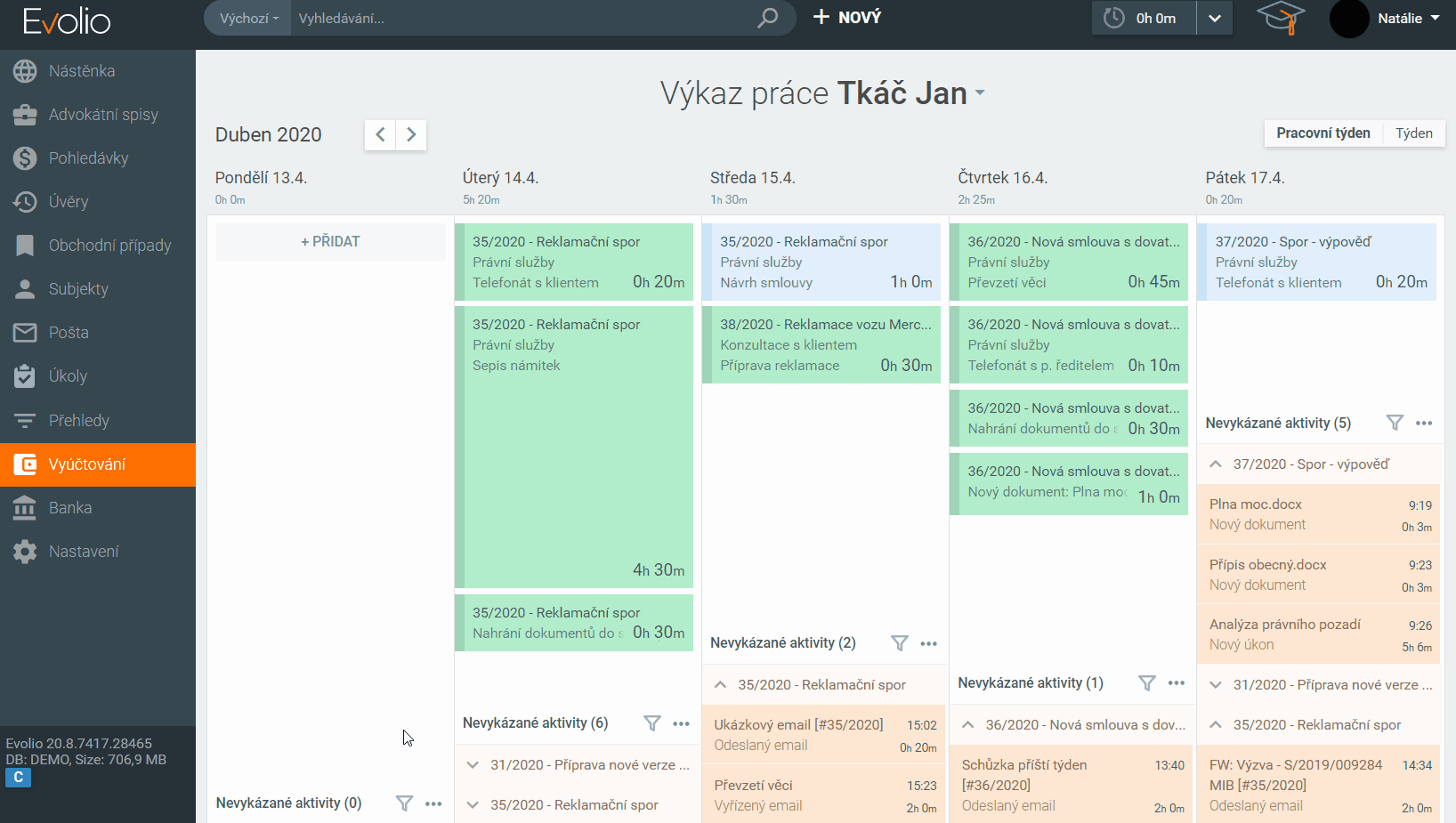The height and width of the screenshot is (823, 1456).
Task: Click the + PŘIDAT button on Monday
Action: (x=330, y=242)
